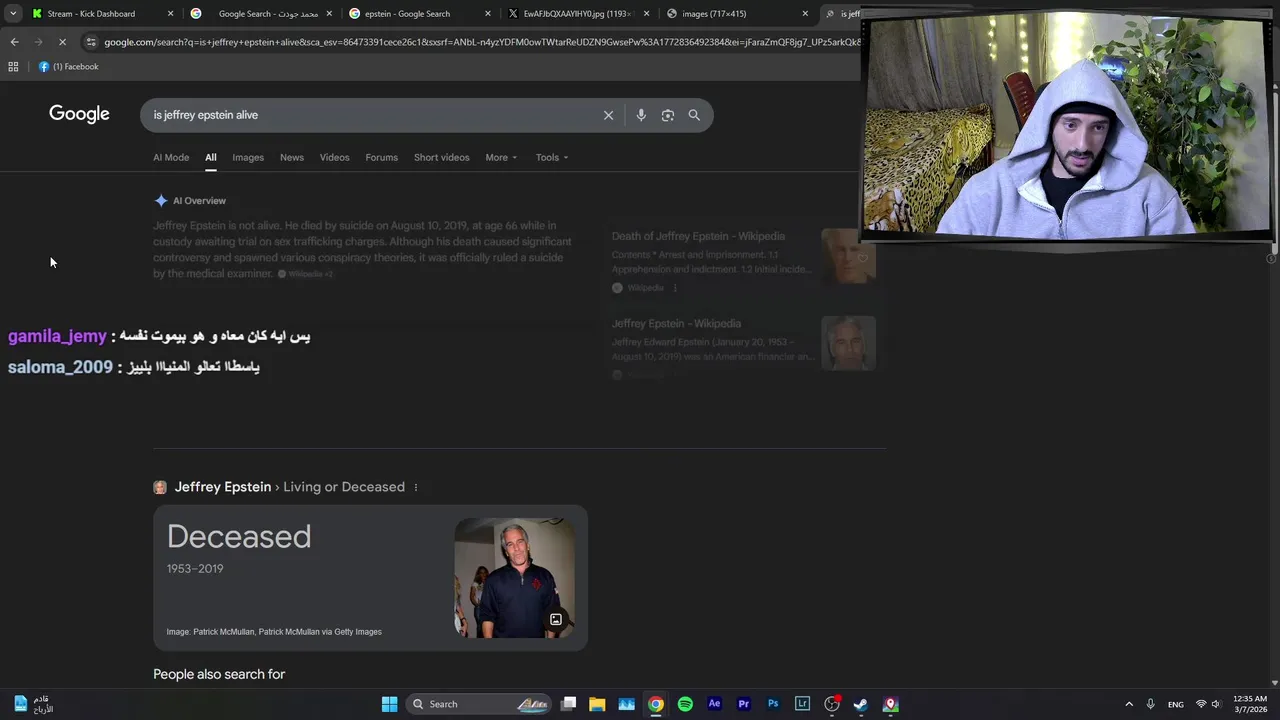Go back to the previous page
Screen dimensions: 1280x720
click(x=14, y=42)
